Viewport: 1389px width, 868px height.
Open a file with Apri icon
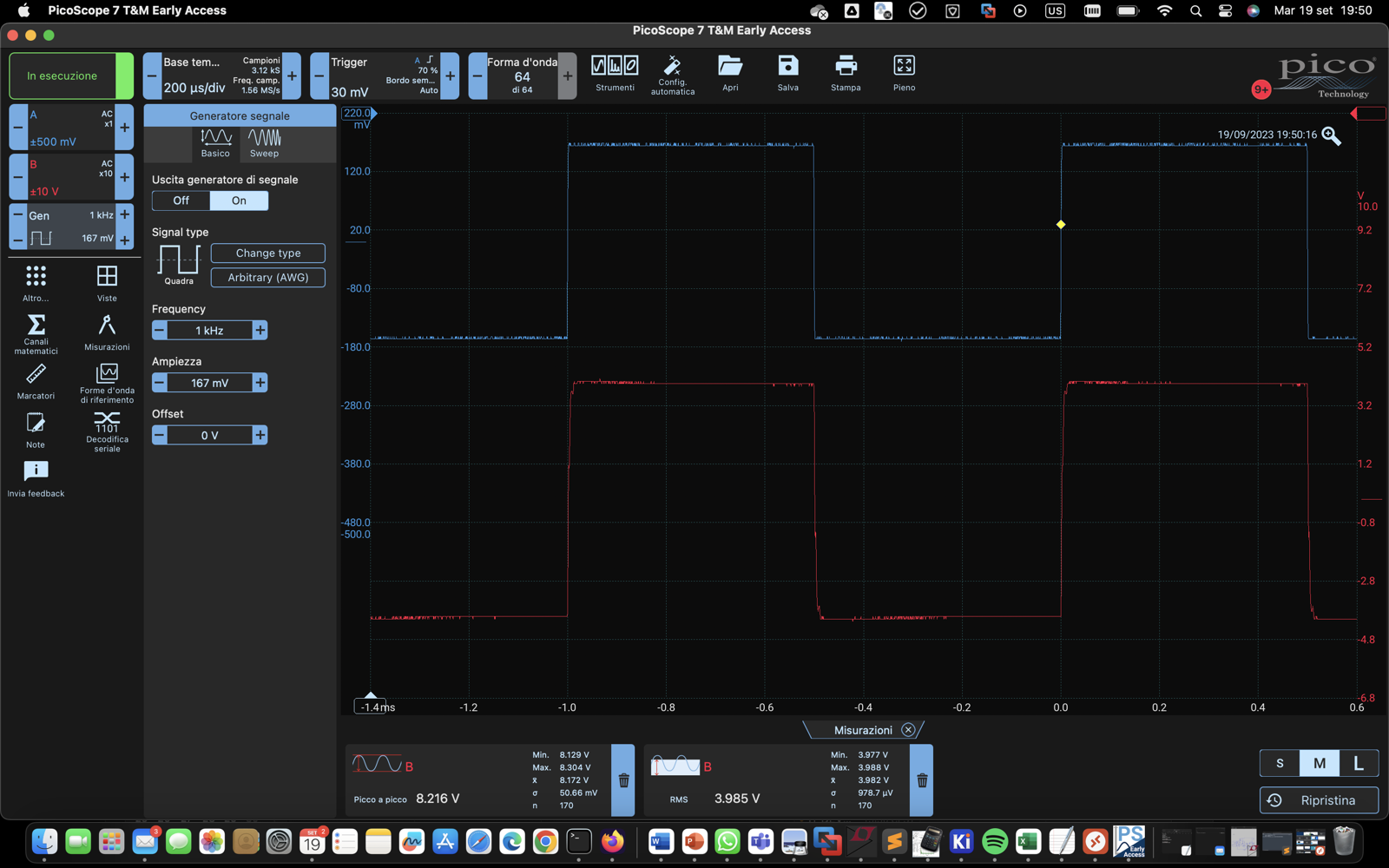coord(730,73)
